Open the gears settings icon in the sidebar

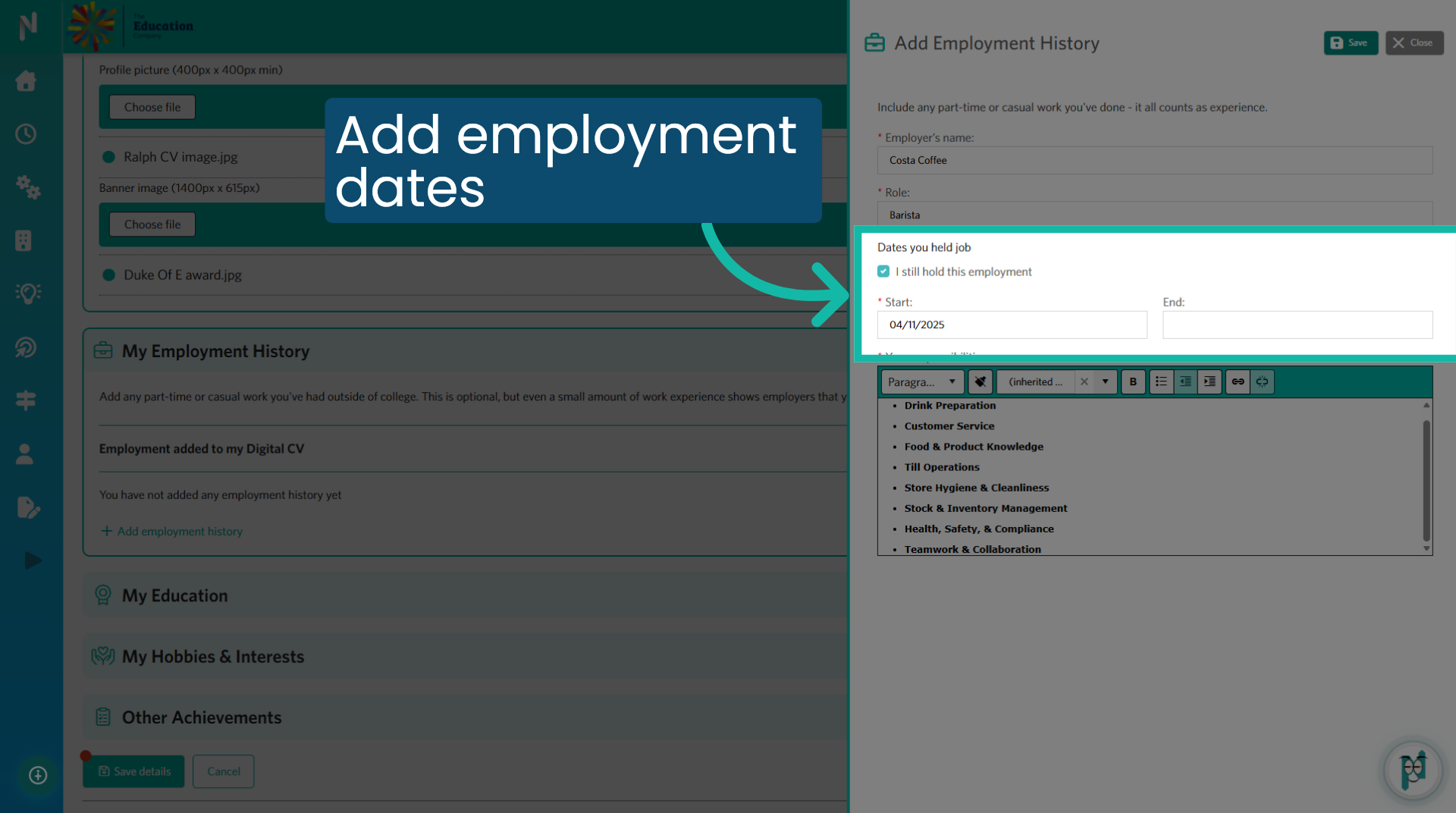point(28,187)
